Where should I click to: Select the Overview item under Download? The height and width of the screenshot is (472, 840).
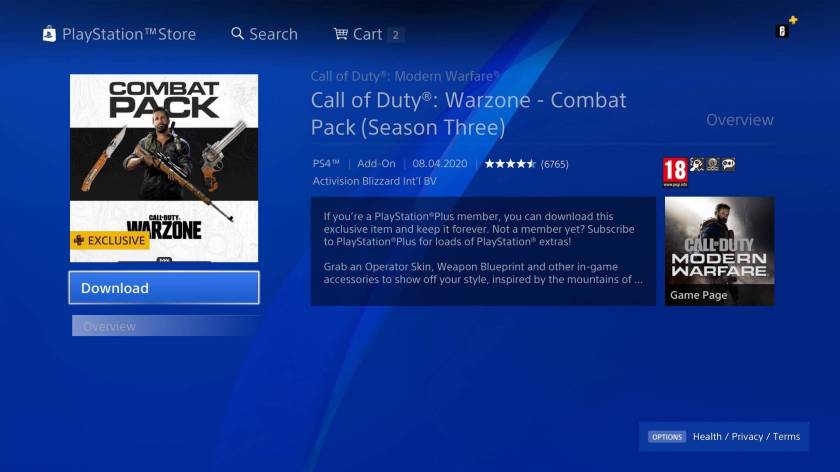click(166, 326)
